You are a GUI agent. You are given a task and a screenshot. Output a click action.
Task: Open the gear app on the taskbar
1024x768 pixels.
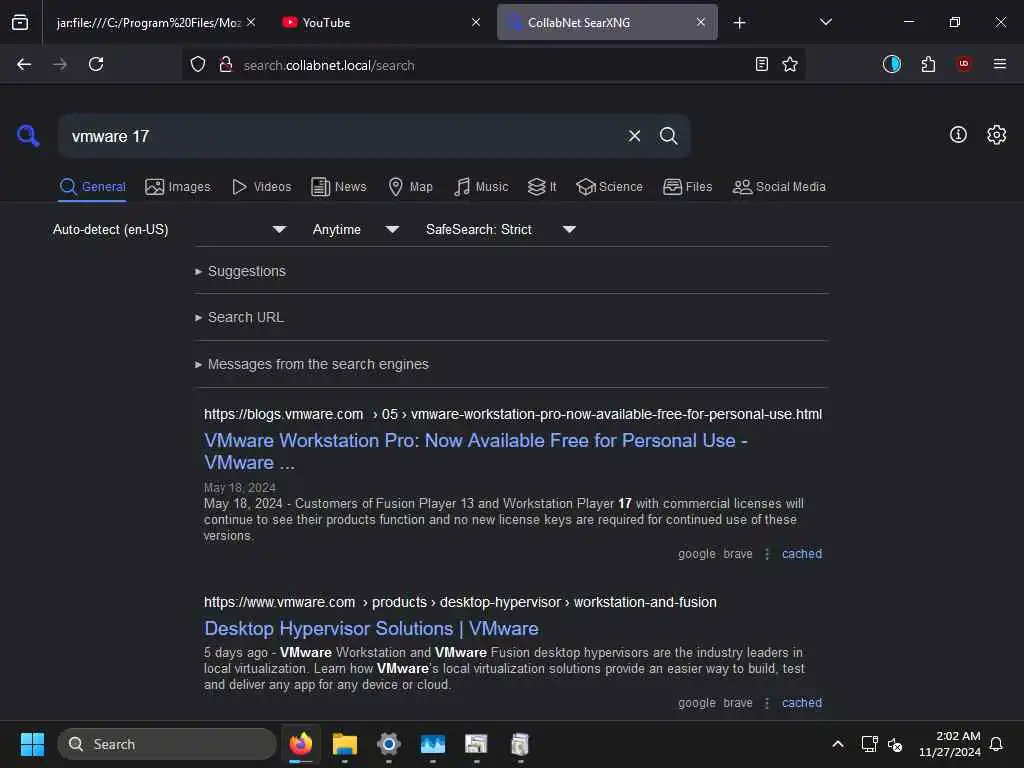click(389, 744)
